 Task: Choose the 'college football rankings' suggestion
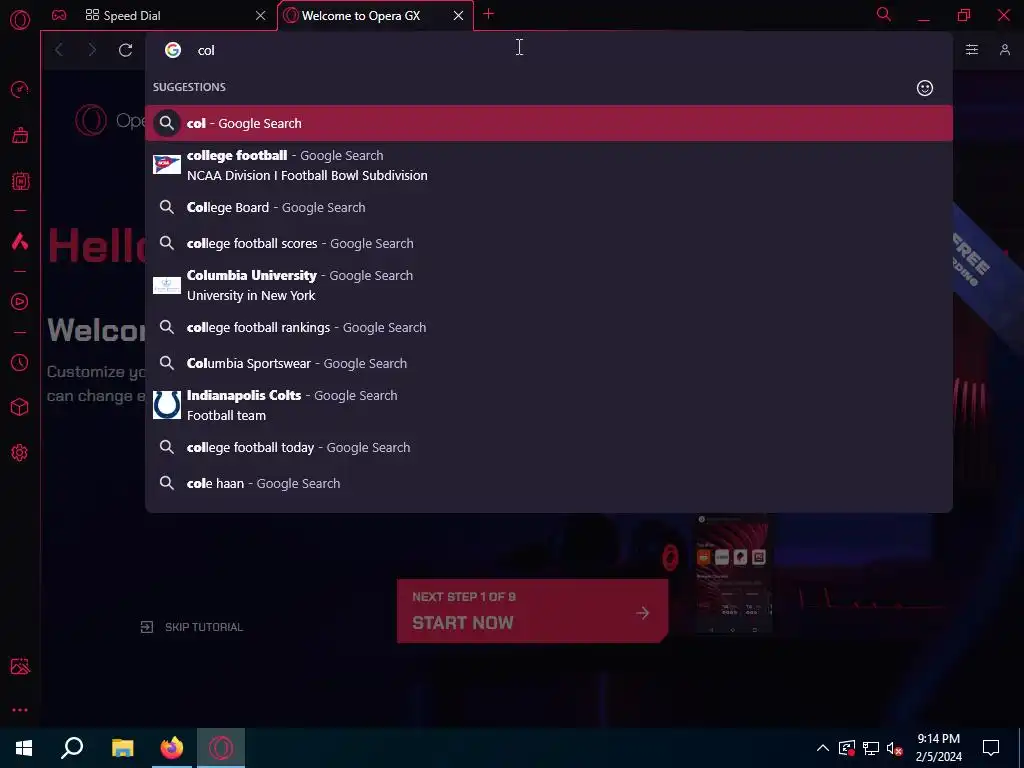point(549,328)
